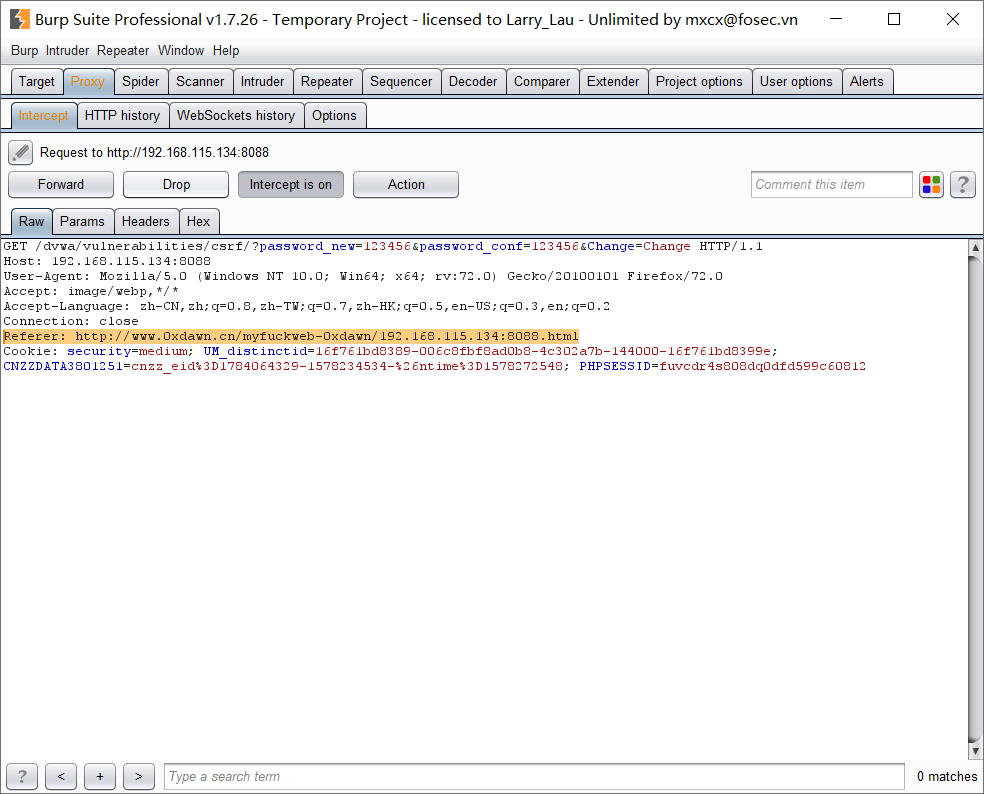984x794 pixels.
Task: Click the scrollbar down arrow
Action: (x=975, y=750)
